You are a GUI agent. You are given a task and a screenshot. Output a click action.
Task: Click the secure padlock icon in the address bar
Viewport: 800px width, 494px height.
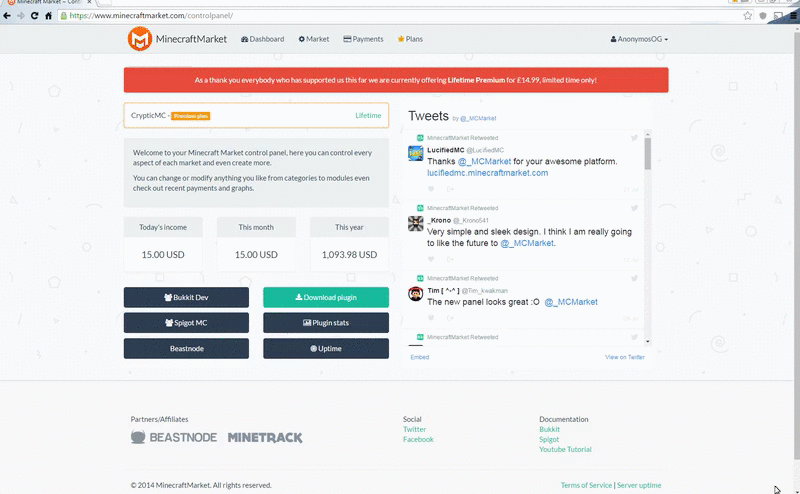tap(64, 16)
